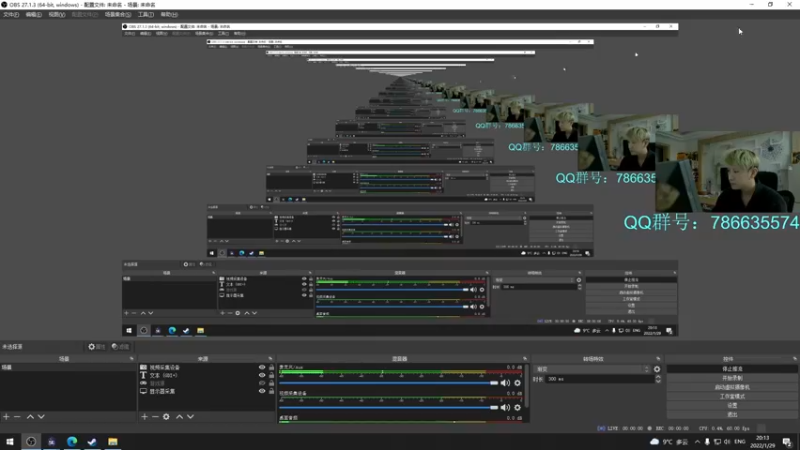Toggle visibility eye of 文本 (GDI+) source
800x450 pixels.
(x=262, y=375)
